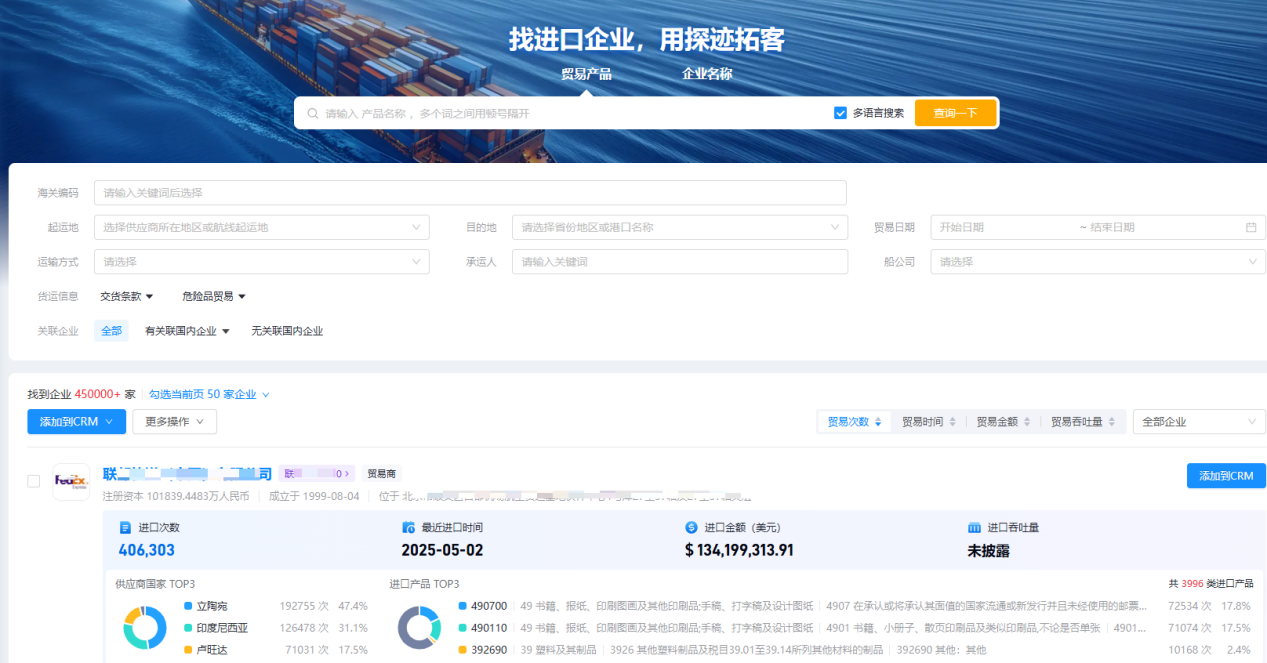
Task: Click the search magnifier icon in search bar
Action: point(313,114)
